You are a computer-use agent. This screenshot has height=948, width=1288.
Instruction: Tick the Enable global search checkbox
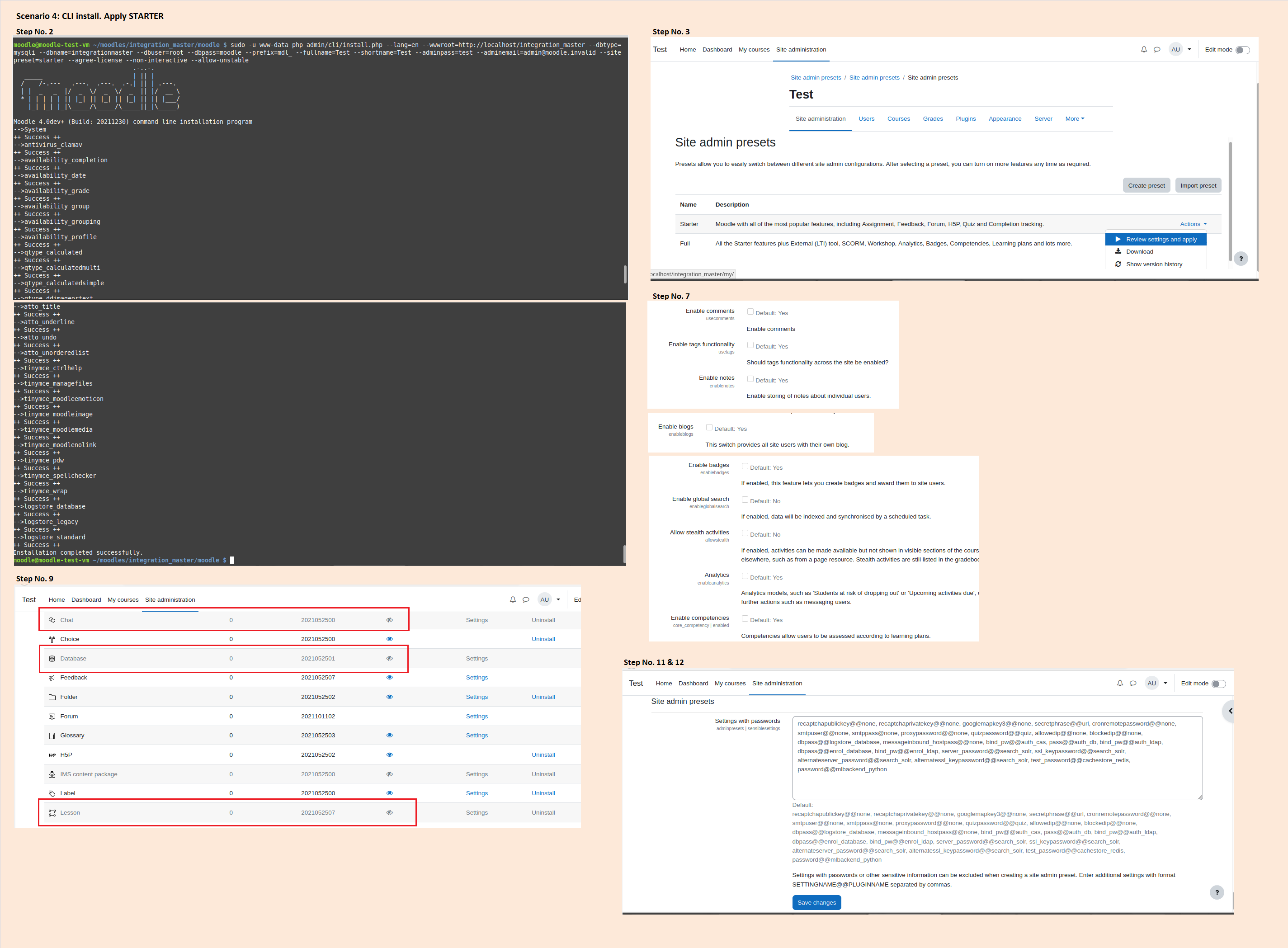[x=745, y=499]
